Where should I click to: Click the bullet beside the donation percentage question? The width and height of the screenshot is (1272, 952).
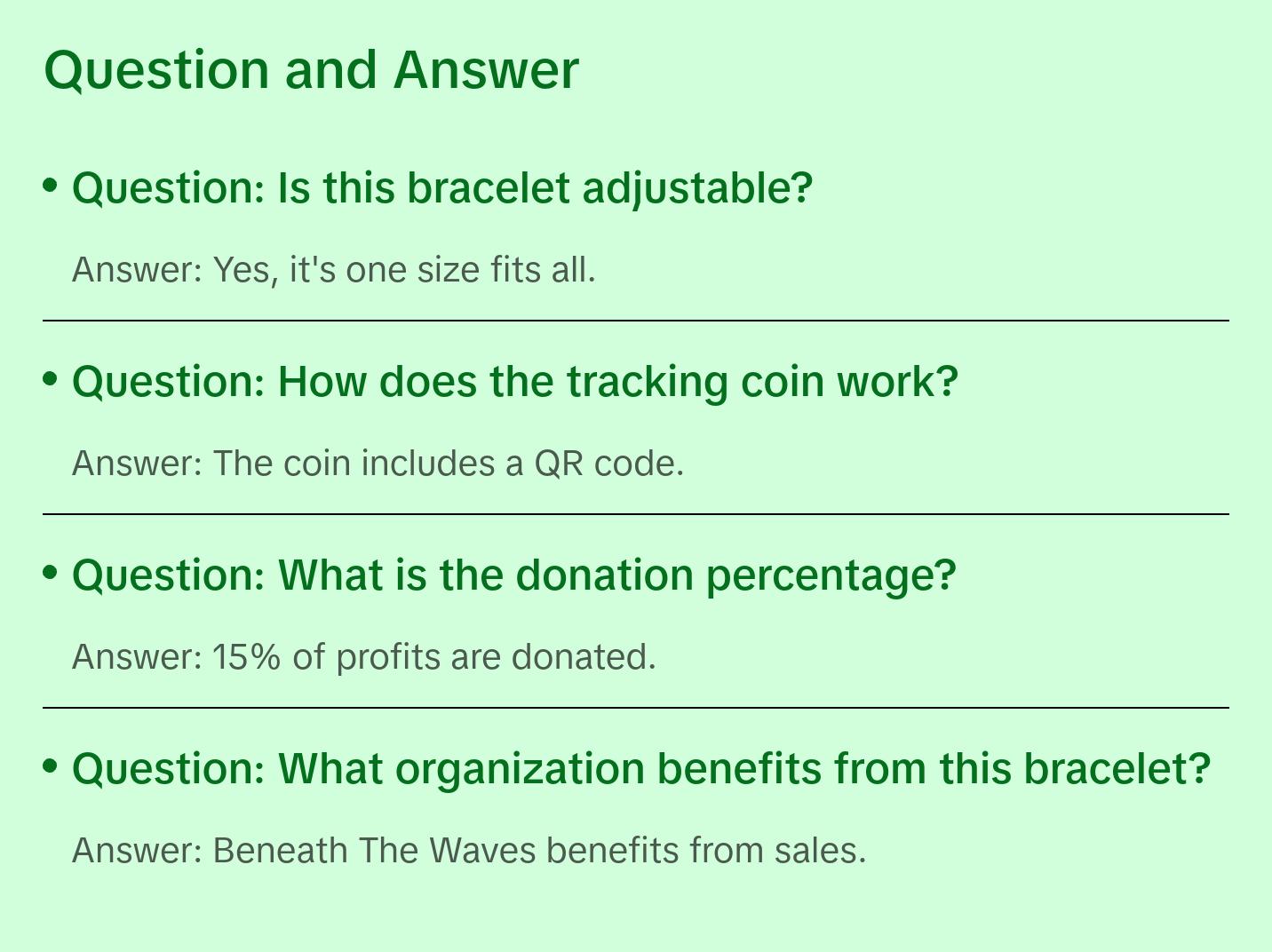coord(51,573)
